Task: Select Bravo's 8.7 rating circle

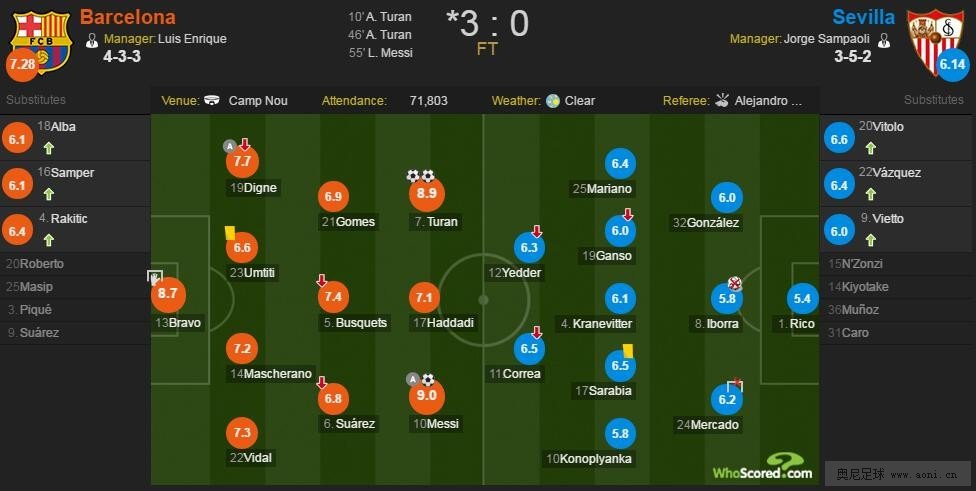Action: pyautogui.click(x=168, y=294)
